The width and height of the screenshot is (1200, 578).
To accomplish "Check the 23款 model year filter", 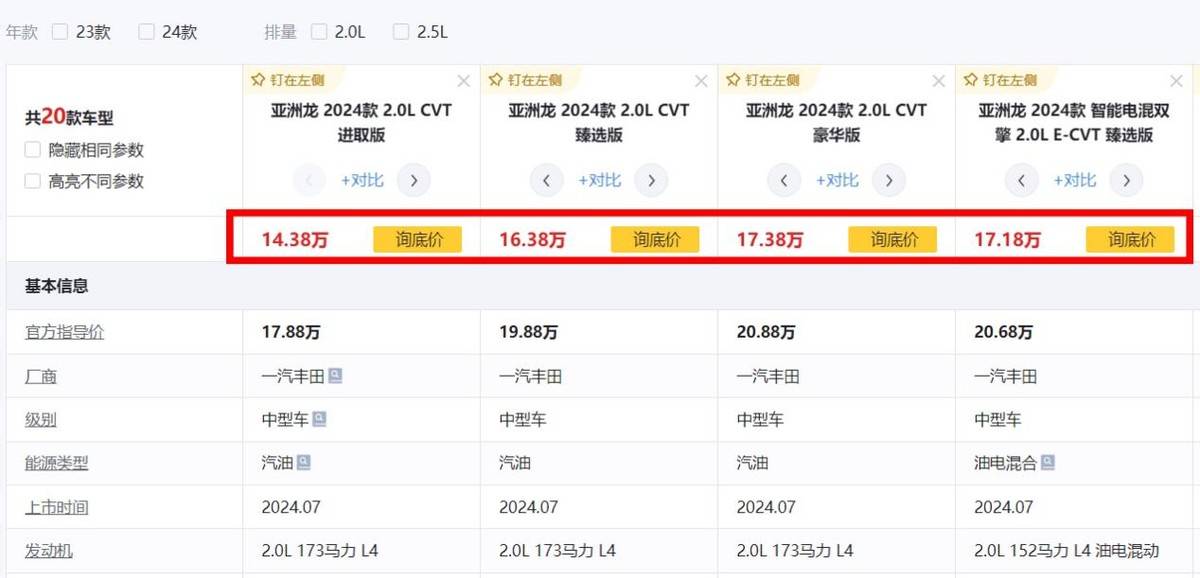I will (60, 32).
